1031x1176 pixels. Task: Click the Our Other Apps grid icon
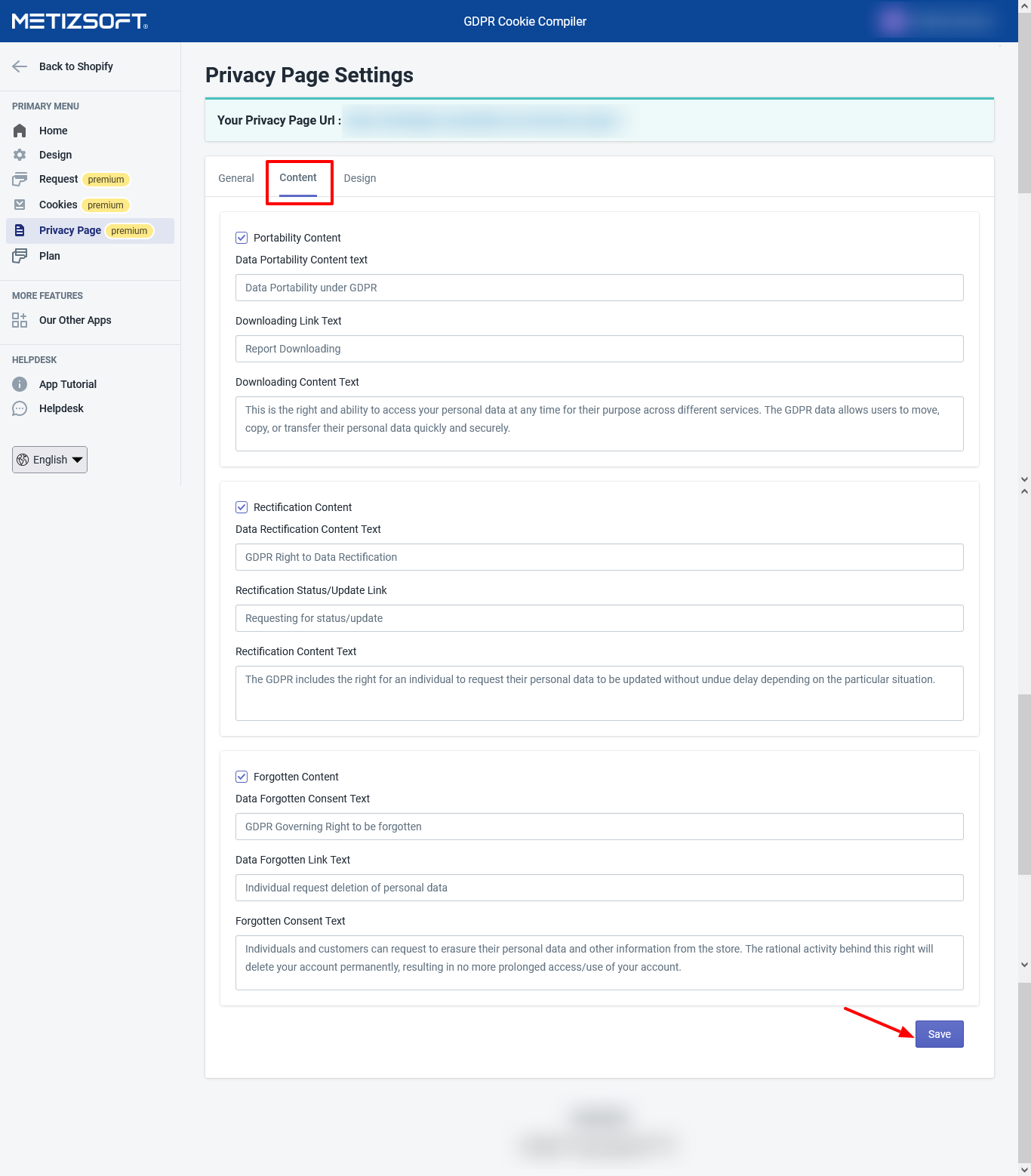[20, 320]
